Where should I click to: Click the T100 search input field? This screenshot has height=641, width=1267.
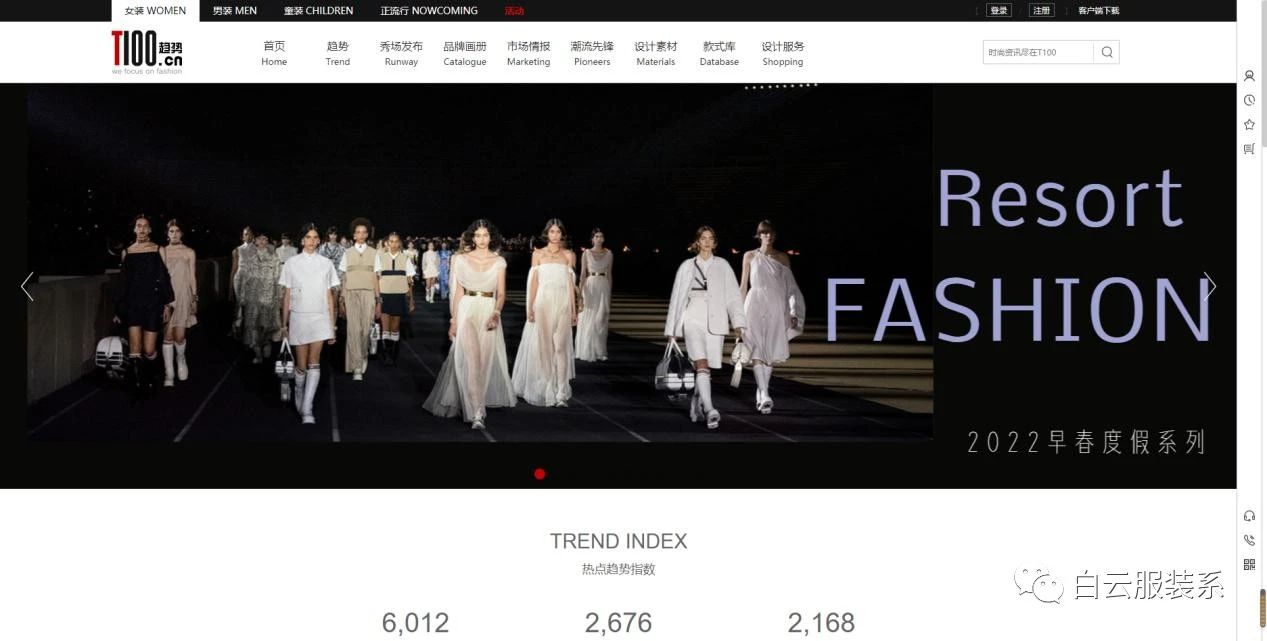click(1037, 52)
